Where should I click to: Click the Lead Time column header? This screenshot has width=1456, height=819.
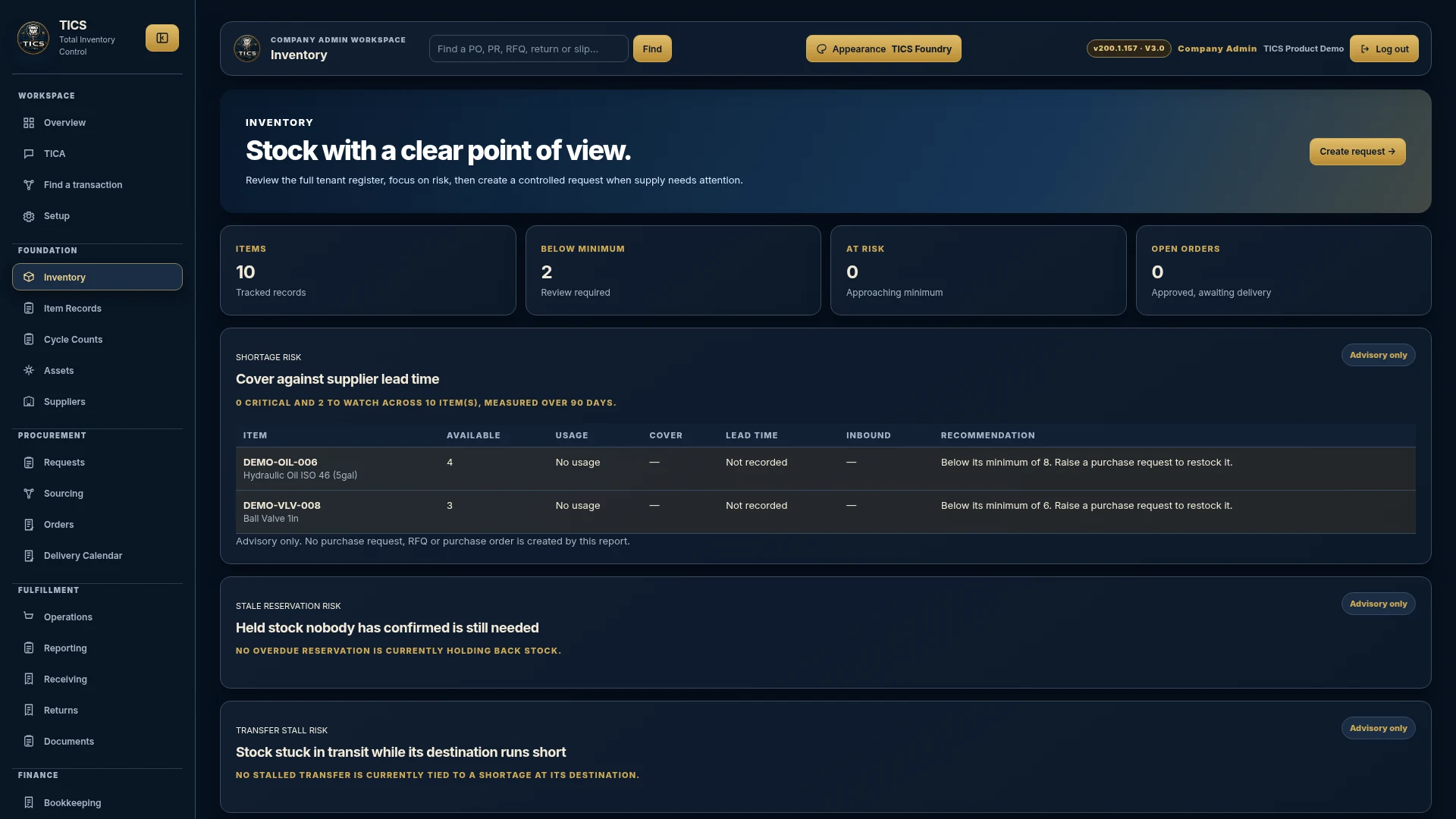click(x=752, y=435)
